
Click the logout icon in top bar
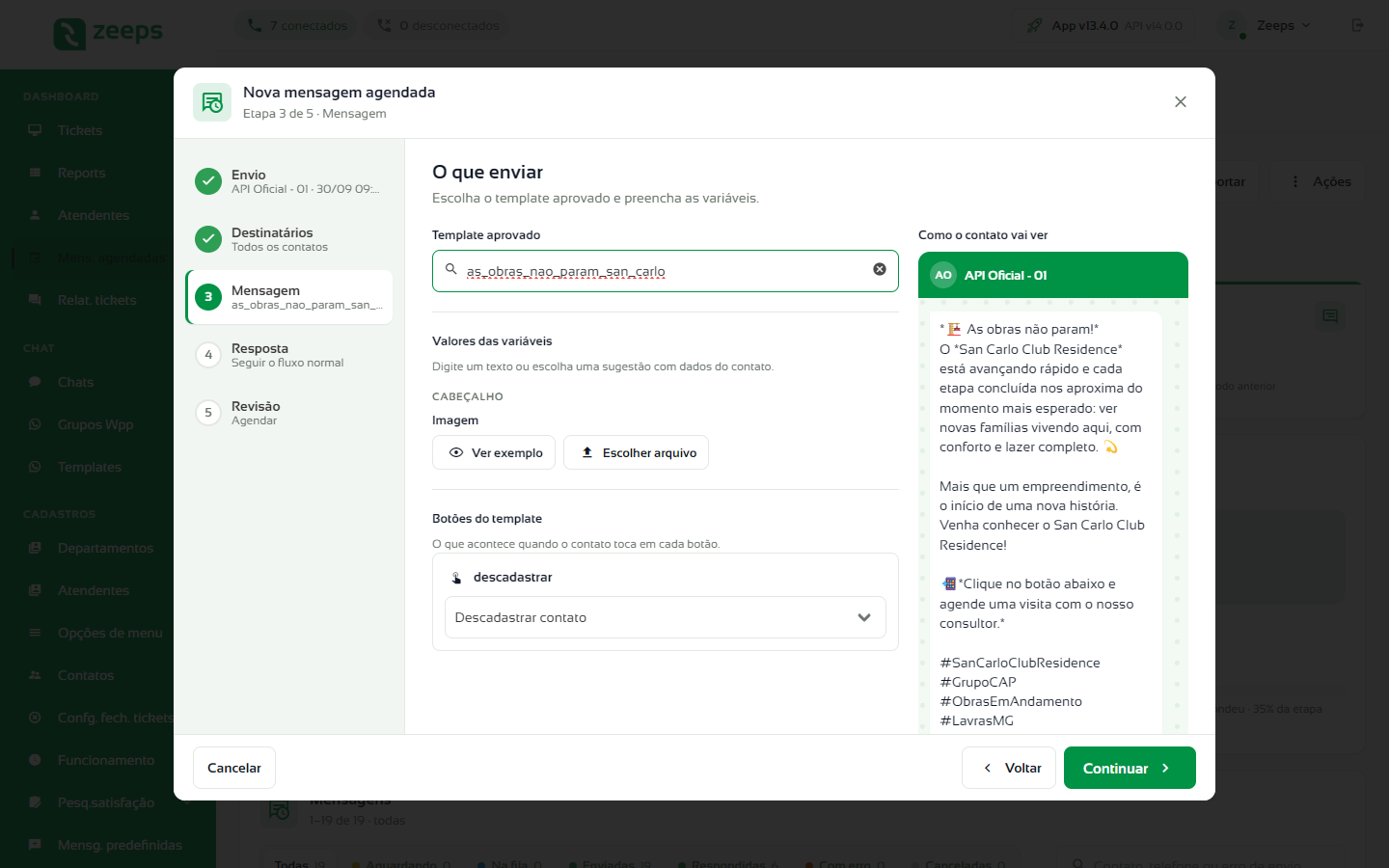point(1357,26)
